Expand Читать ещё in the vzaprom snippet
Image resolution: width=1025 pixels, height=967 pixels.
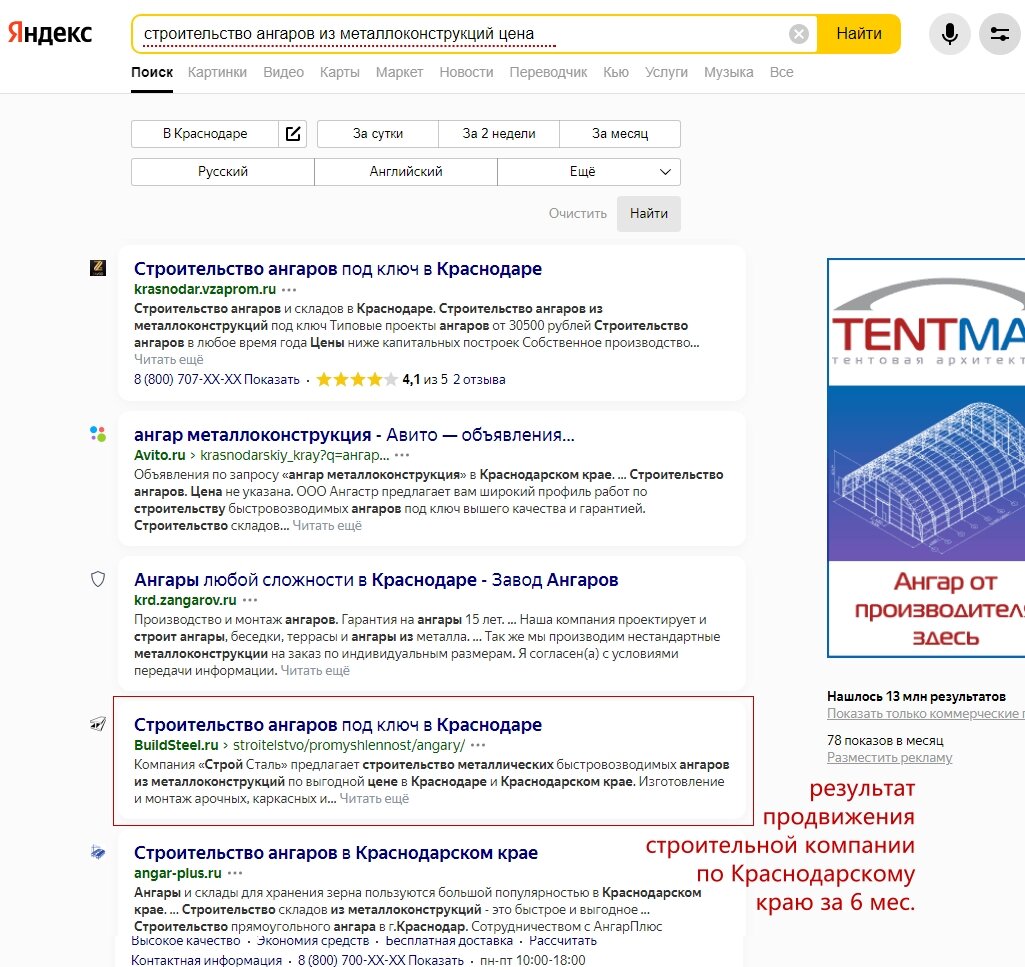click(169, 359)
